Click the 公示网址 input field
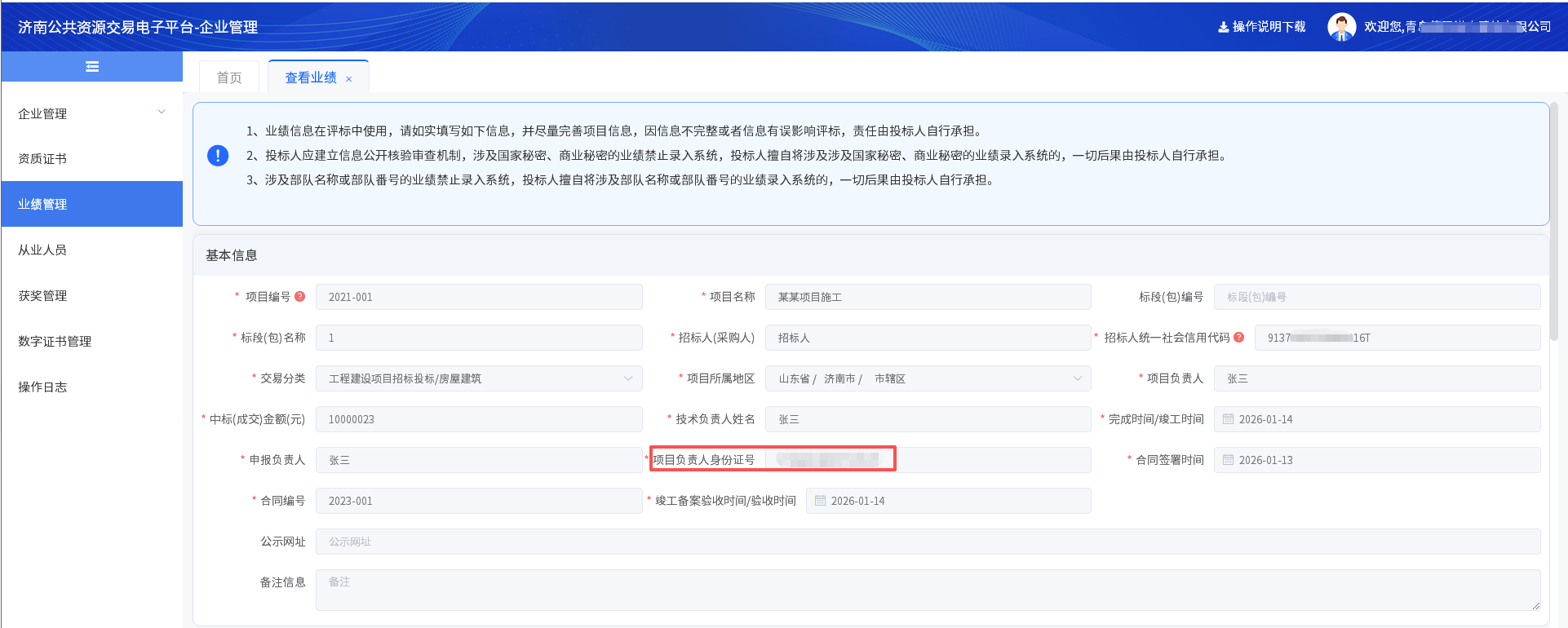1568x628 pixels. pos(927,542)
